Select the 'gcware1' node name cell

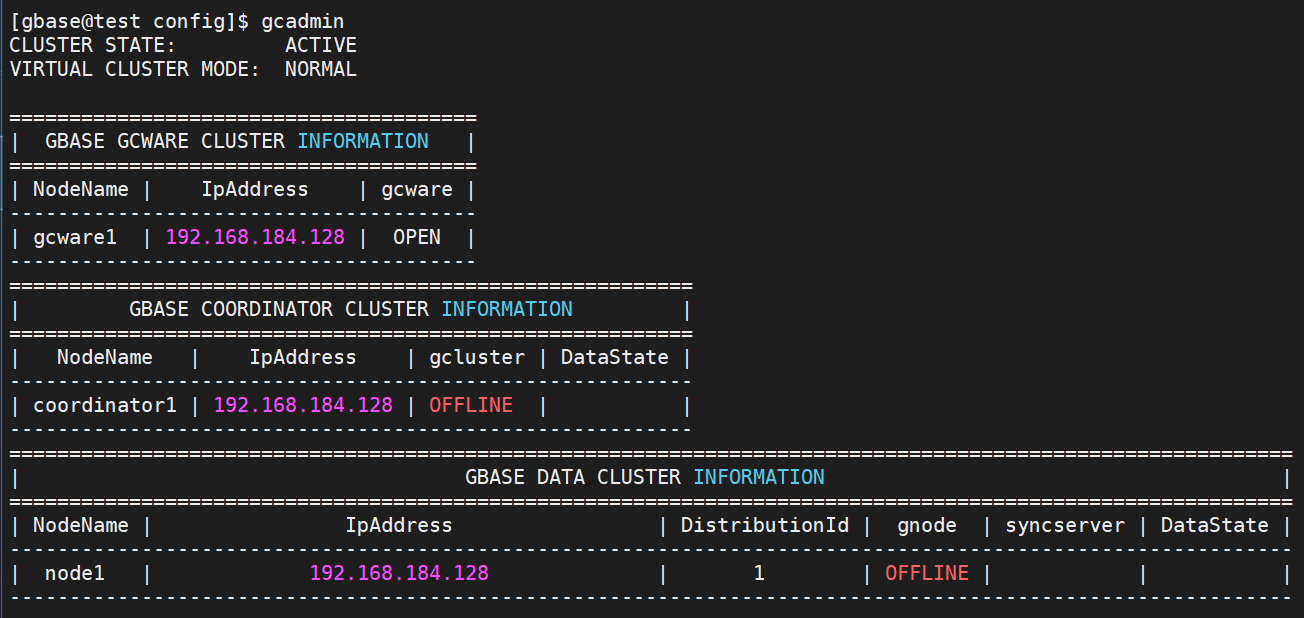coord(75,237)
